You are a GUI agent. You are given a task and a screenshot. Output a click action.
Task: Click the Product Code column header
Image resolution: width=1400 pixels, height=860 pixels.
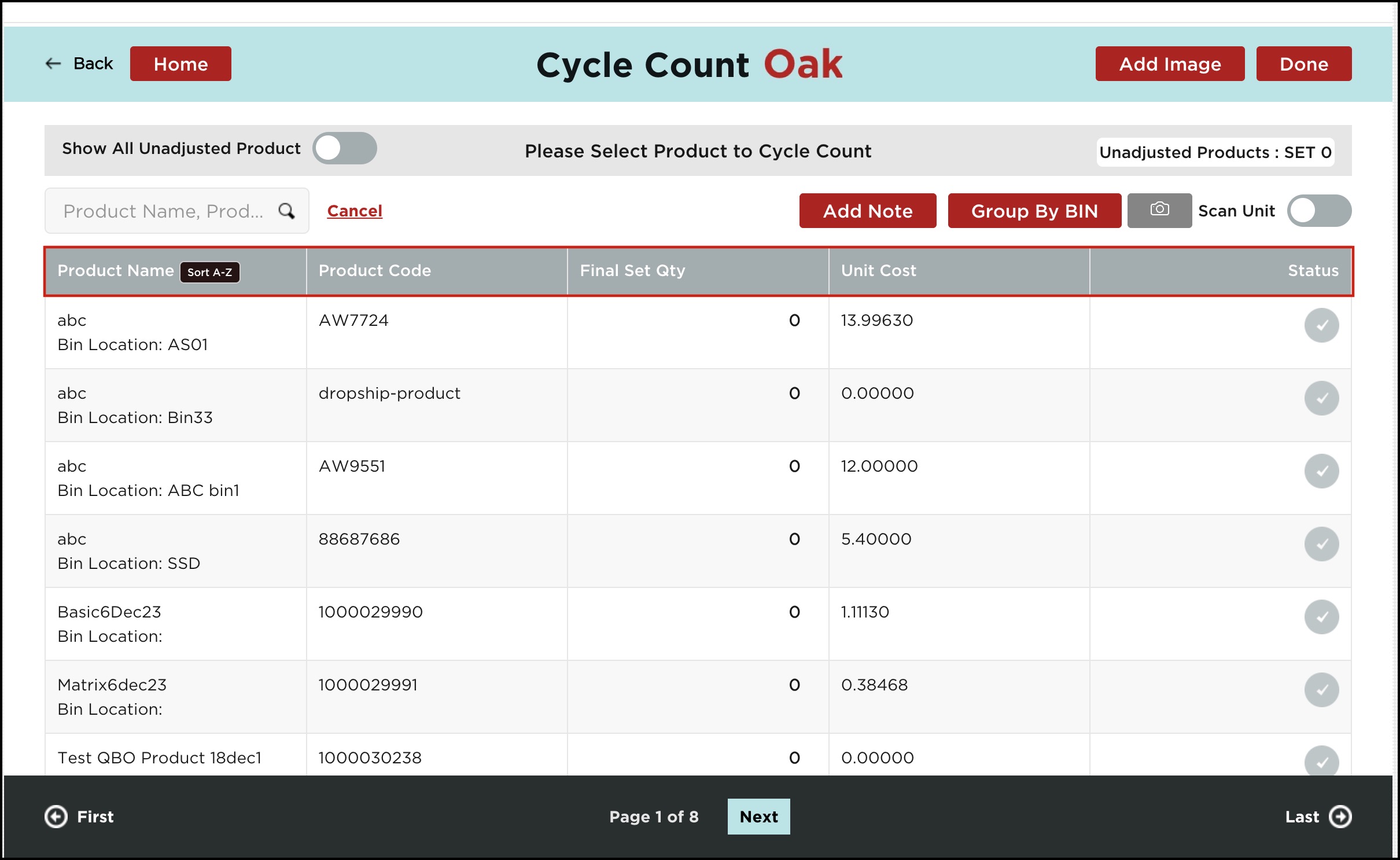click(x=375, y=271)
